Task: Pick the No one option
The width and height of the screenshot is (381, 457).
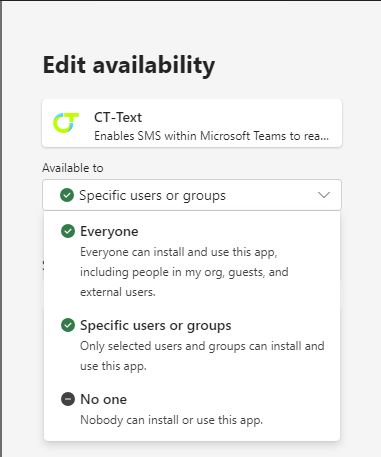Action: click(192, 409)
